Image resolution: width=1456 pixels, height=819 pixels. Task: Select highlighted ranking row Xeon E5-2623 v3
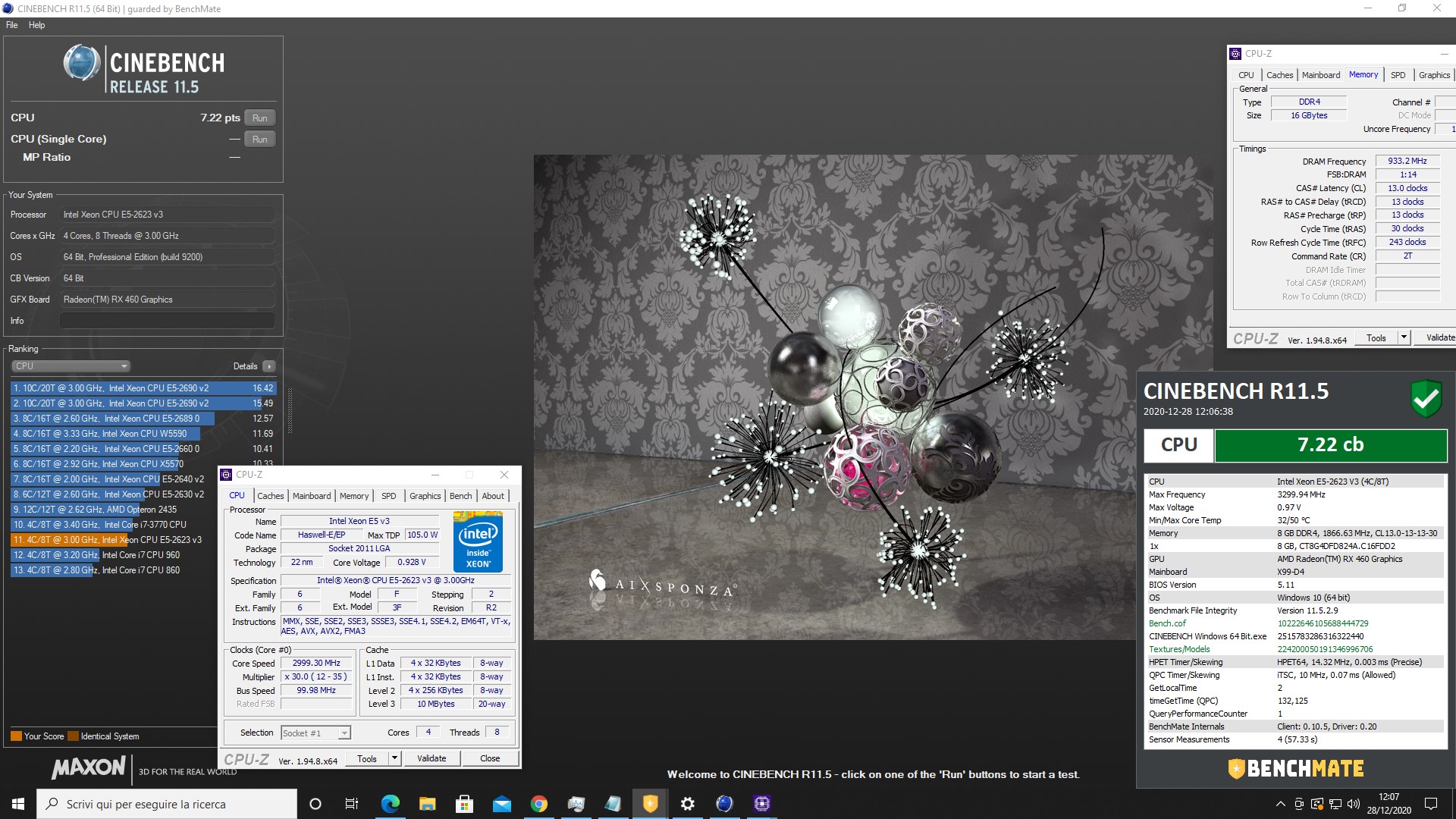[x=114, y=540]
